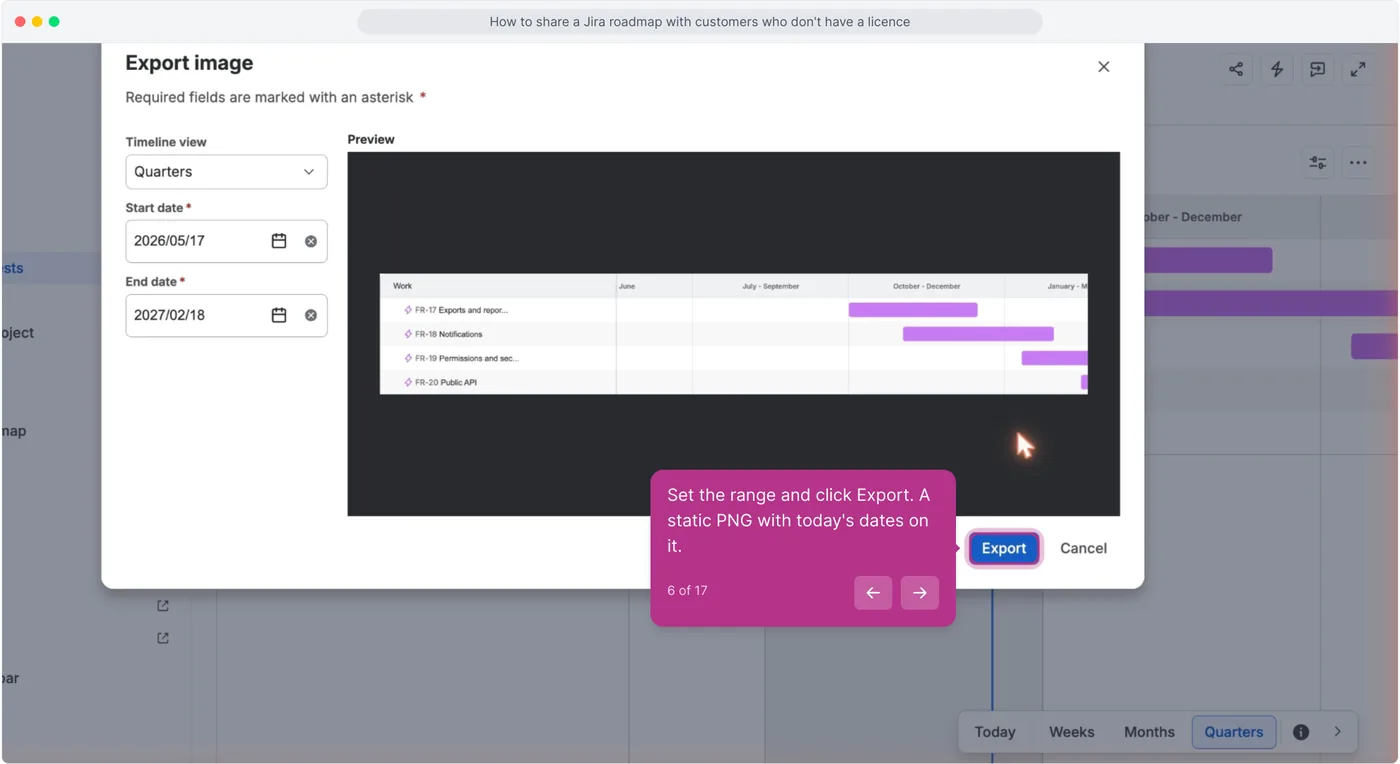Open the lightning bolt automation menu
This screenshot has width=1400, height=764.
tap(1277, 69)
